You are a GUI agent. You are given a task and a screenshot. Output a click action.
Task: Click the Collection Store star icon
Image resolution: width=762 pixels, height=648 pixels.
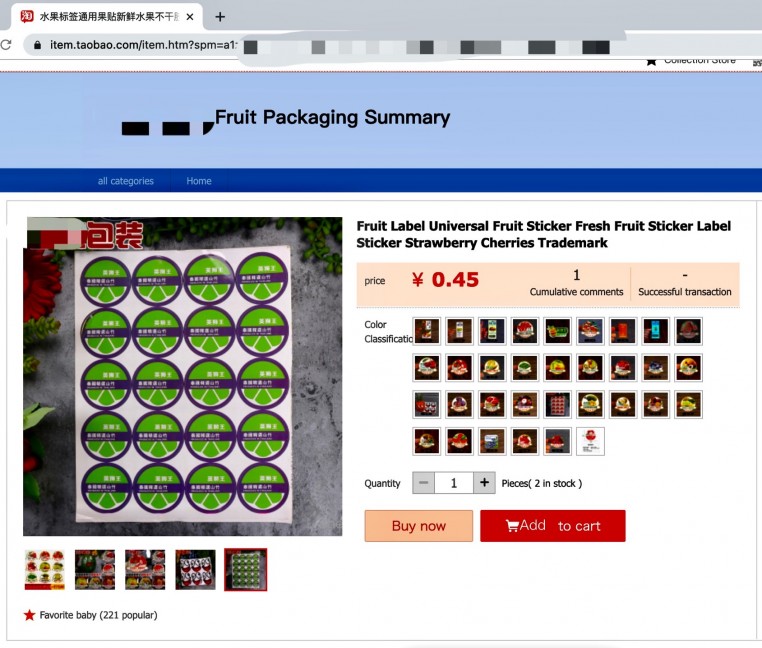651,62
